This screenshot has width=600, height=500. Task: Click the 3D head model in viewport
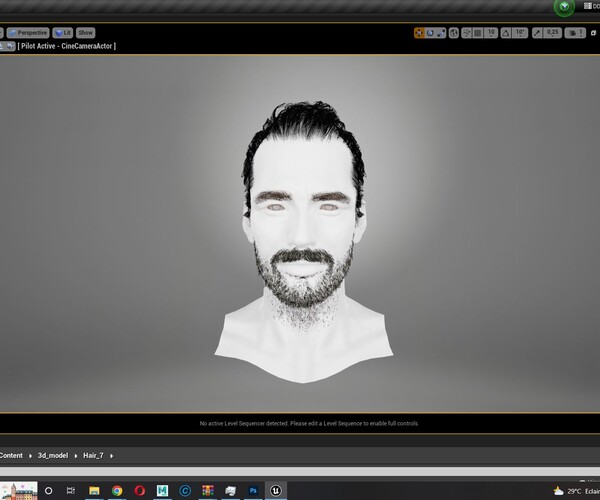click(x=304, y=241)
